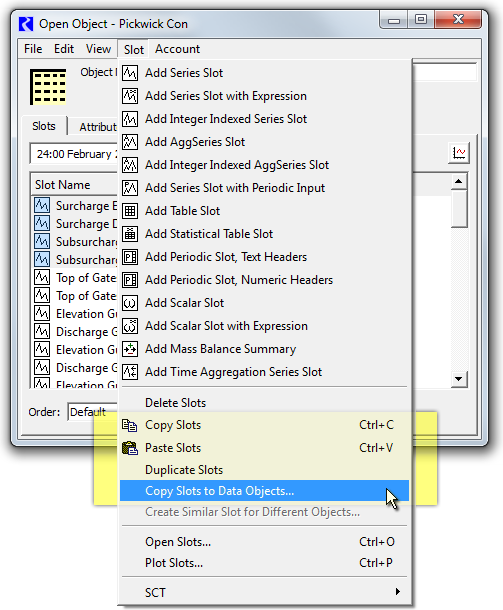Select the Surcharge D slot row
Viewport: 503px width, 610px height.
coord(76,223)
